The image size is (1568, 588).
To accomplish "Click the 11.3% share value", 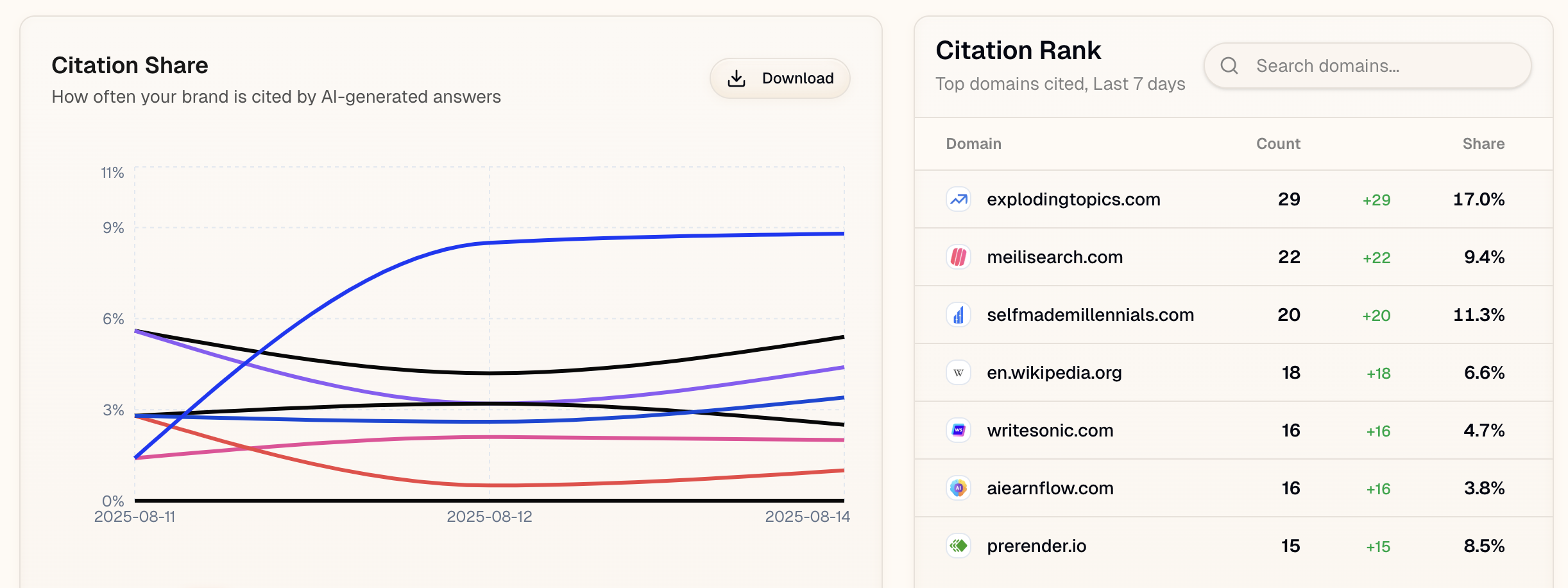I will click(x=1479, y=315).
